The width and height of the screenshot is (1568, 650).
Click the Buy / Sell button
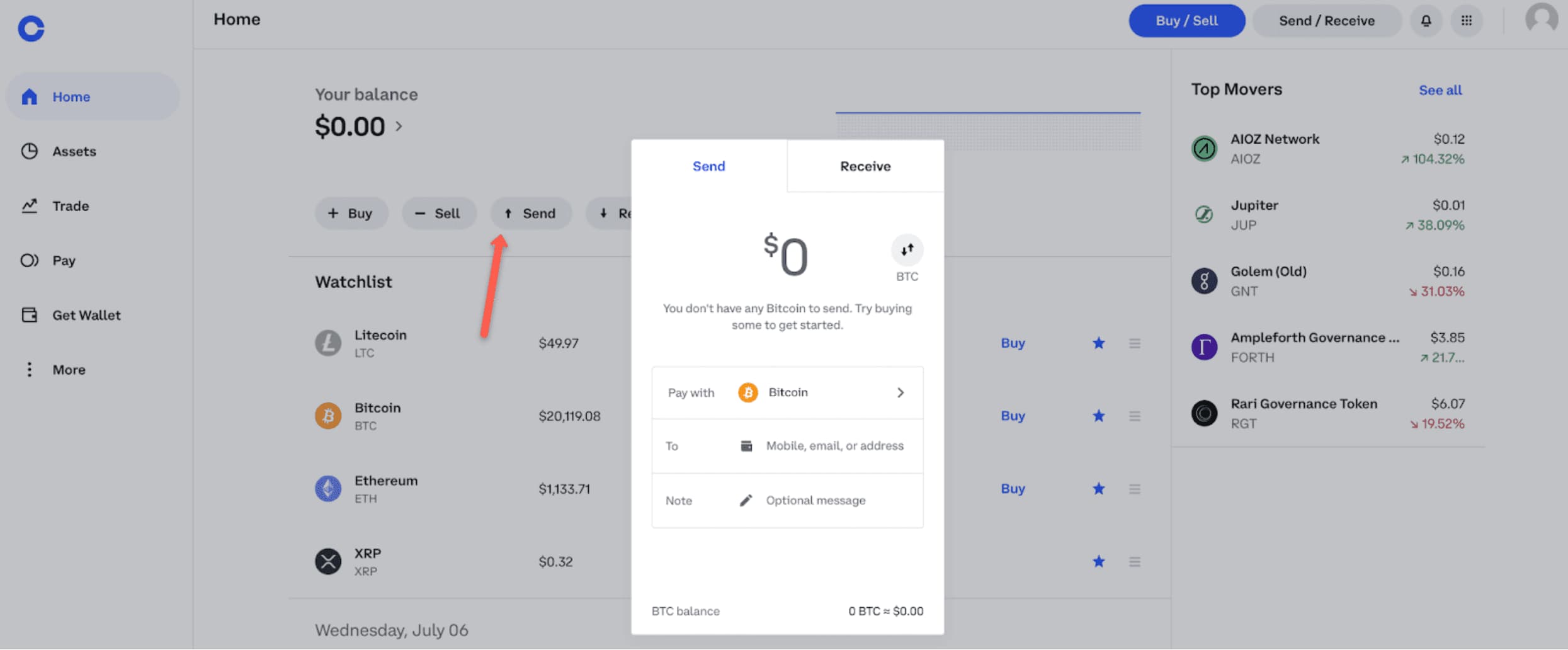coord(1186,21)
